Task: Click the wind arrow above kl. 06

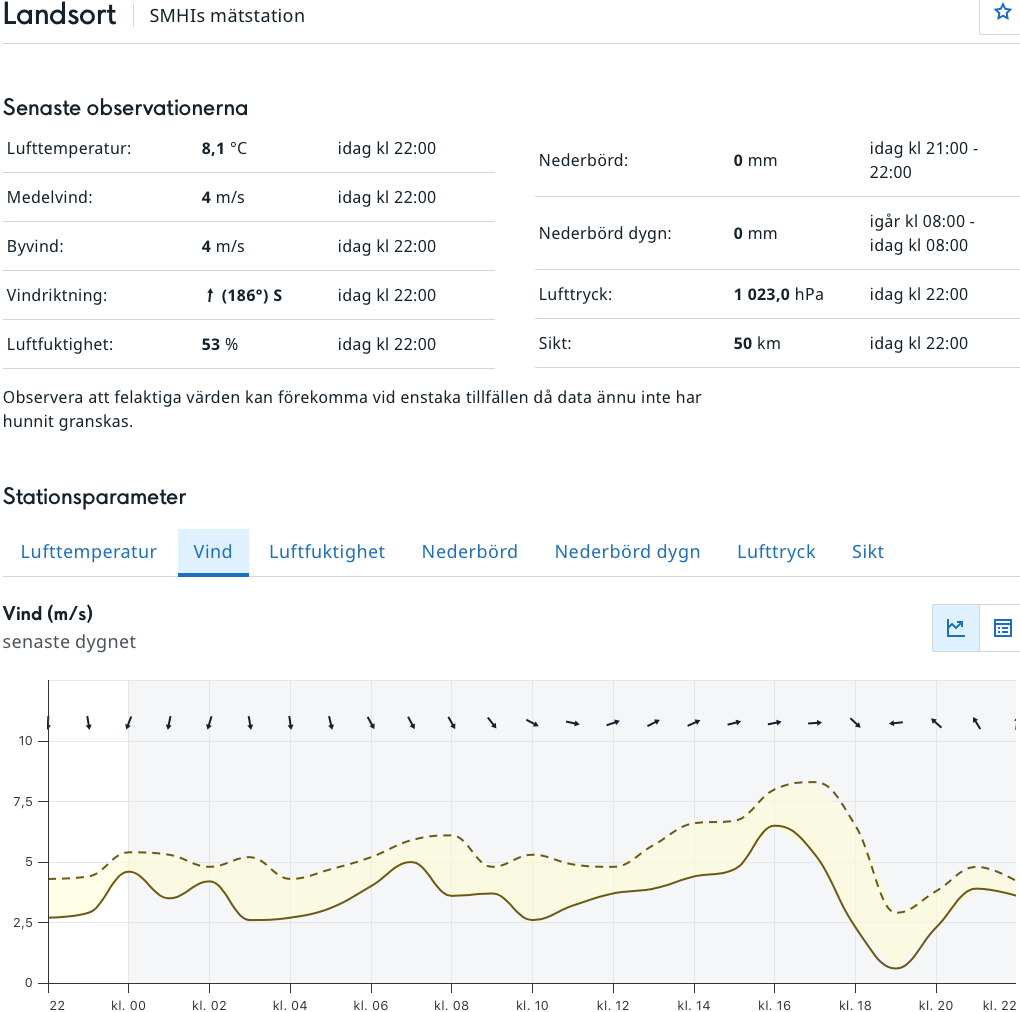Action: point(371,722)
